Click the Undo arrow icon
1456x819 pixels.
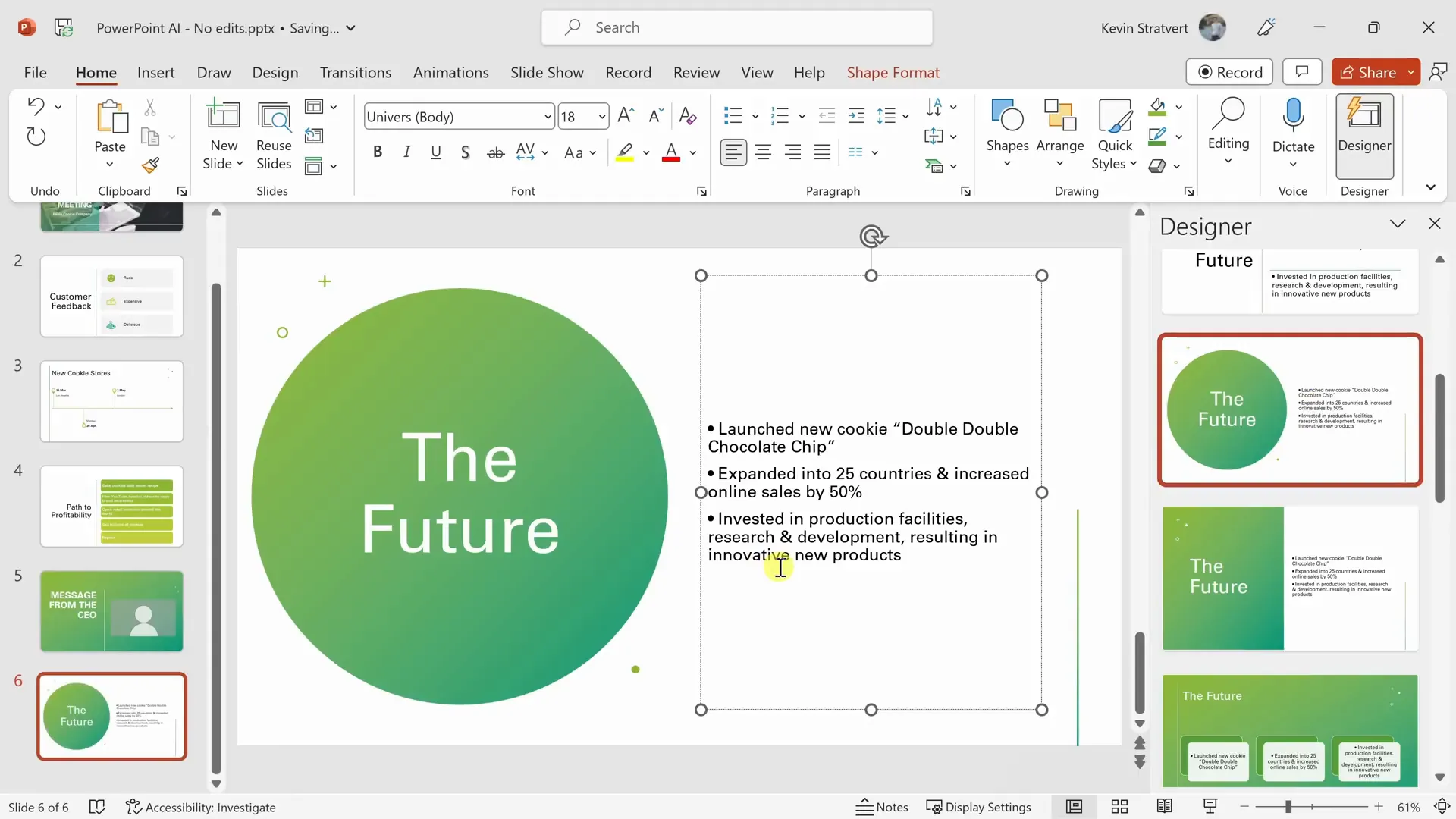(x=35, y=106)
